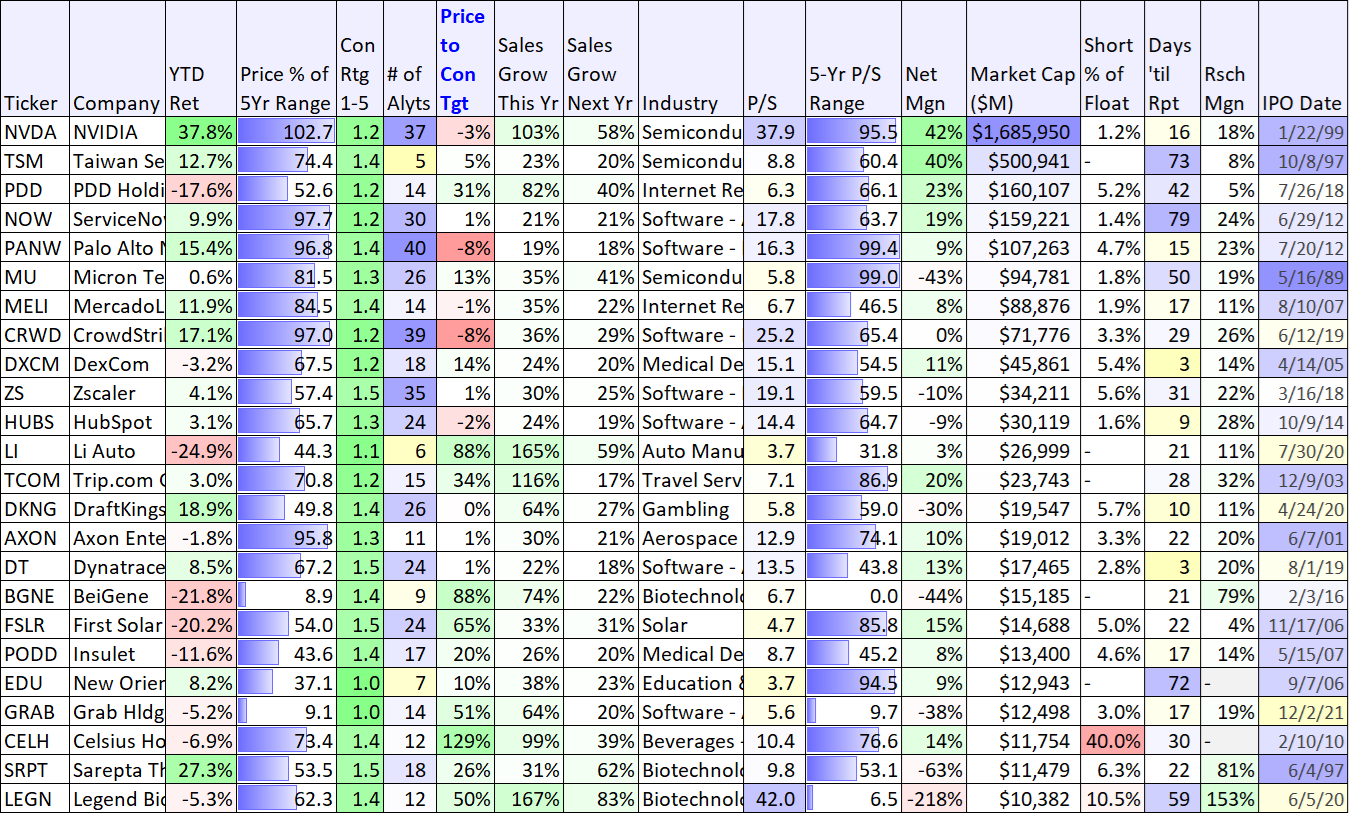Image resolution: width=1350 pixels, height=814 pixels.
Task: Click the MU ticker cell
Action: tap(35, 277)
